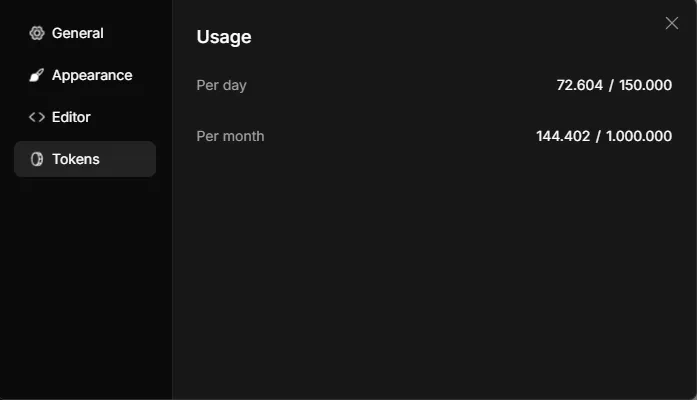
Task: Select the daily usage value 72.604
Action: [580, 85]
